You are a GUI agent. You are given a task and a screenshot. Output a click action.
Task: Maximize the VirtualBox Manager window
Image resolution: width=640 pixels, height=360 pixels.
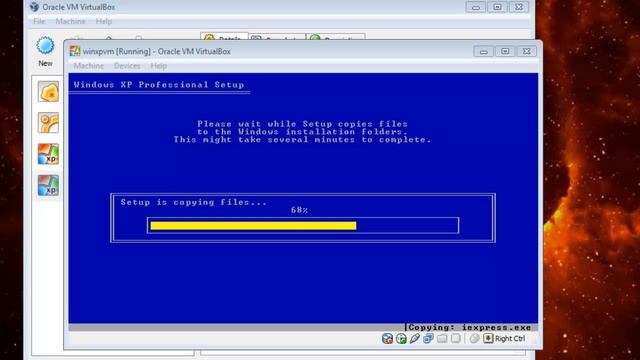[497, 7]
